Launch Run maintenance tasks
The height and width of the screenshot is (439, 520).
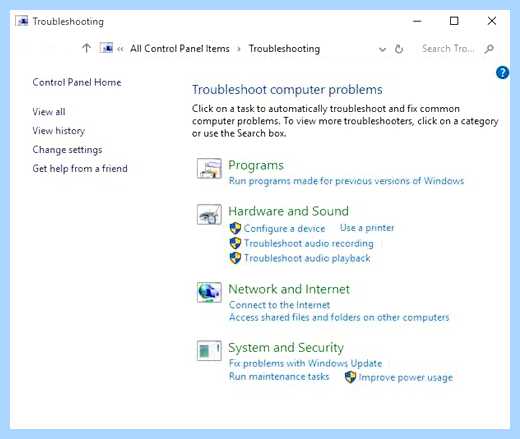279,376
